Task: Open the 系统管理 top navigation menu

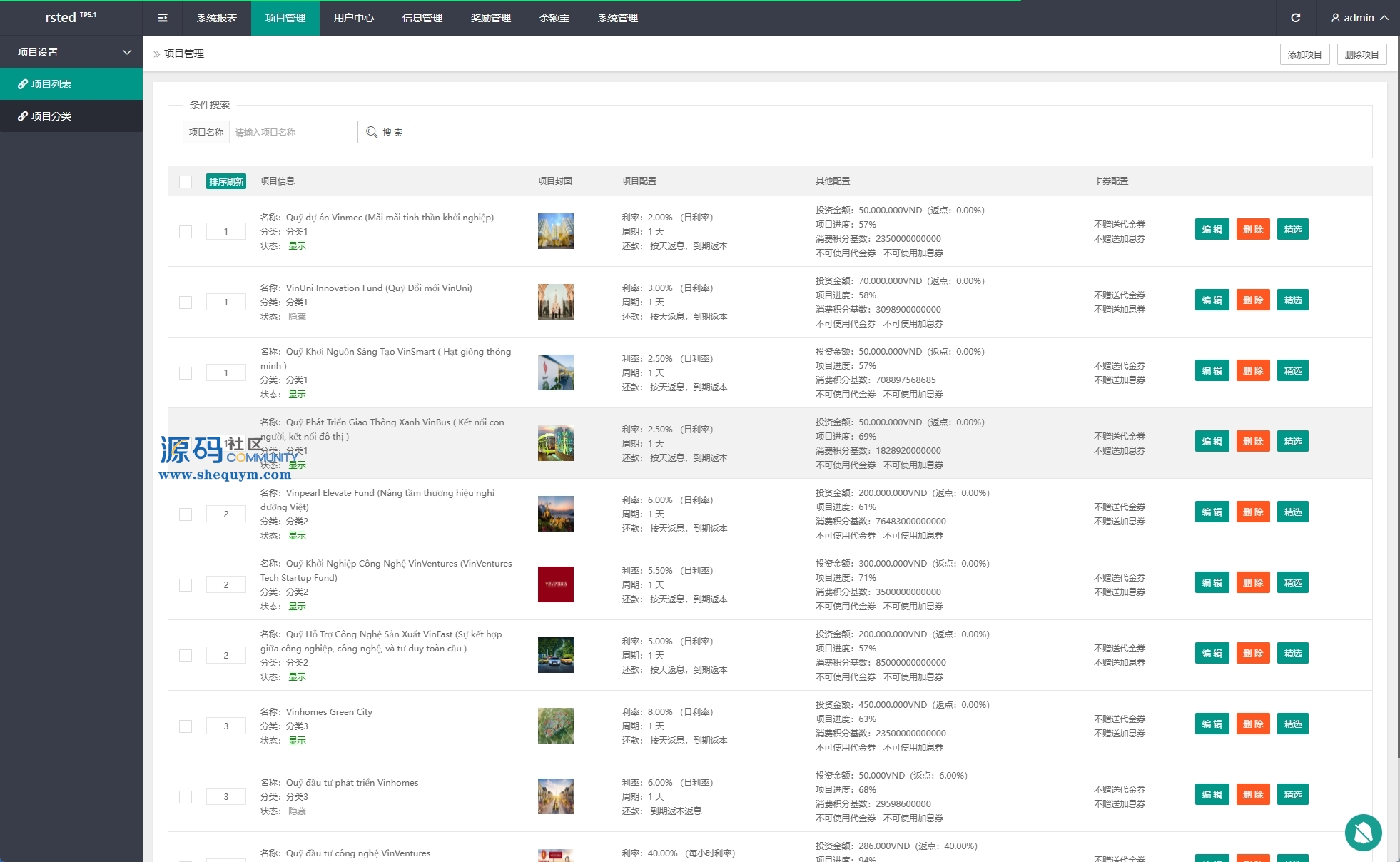Action: [617, 18]
